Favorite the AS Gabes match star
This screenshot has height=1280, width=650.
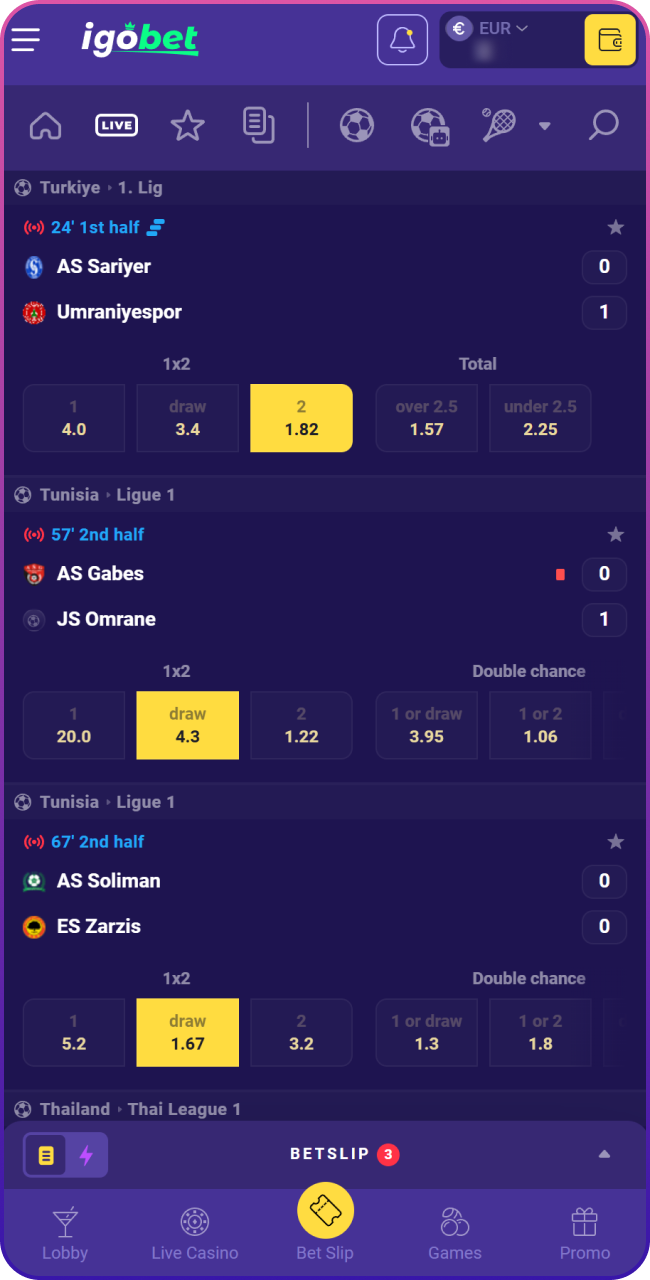(x=616, y=535)
